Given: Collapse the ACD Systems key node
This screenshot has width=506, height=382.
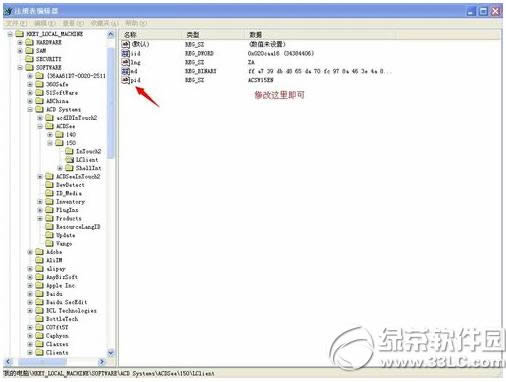Looking at the screenshot, I should point(30,109).
